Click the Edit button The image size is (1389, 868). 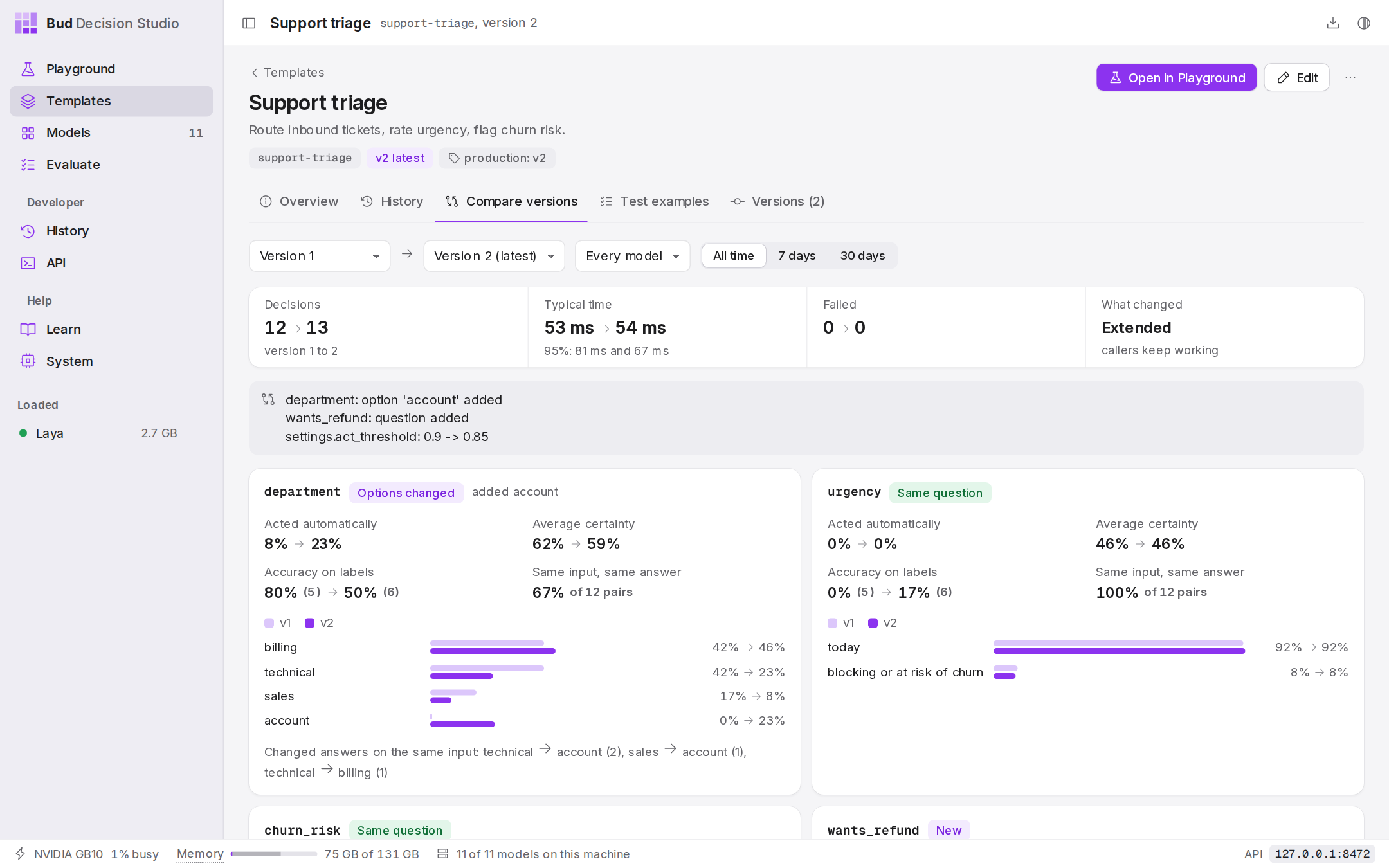pyautogui.click(x=1296, y=78)
